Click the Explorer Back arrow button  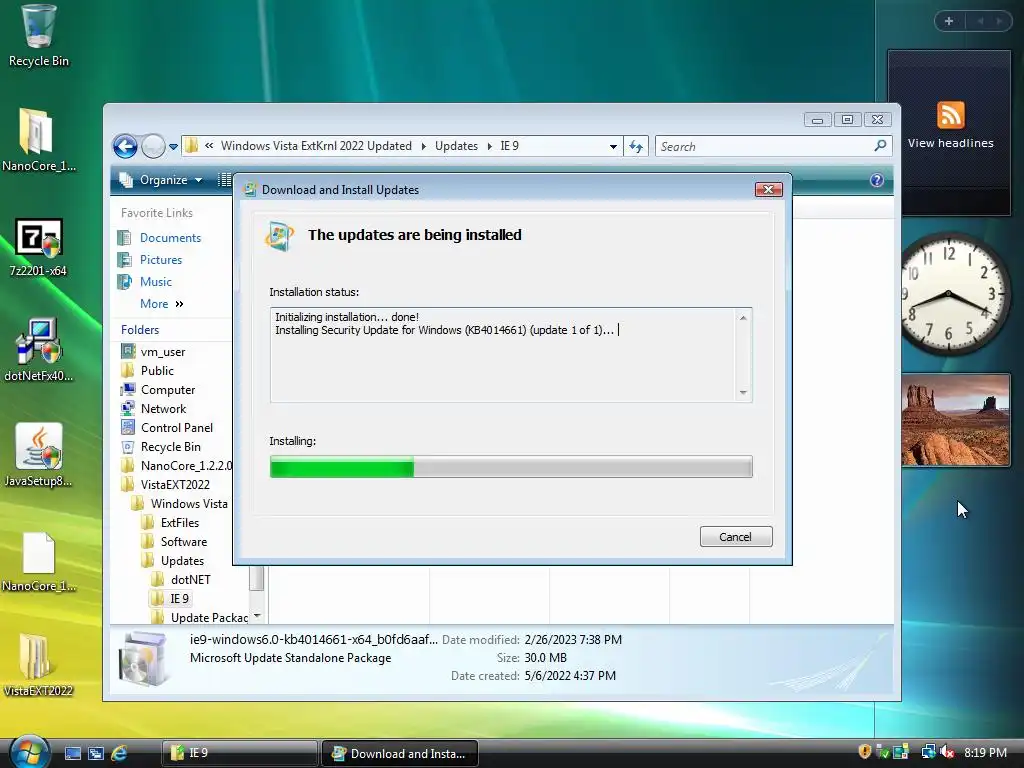(125, 146)
